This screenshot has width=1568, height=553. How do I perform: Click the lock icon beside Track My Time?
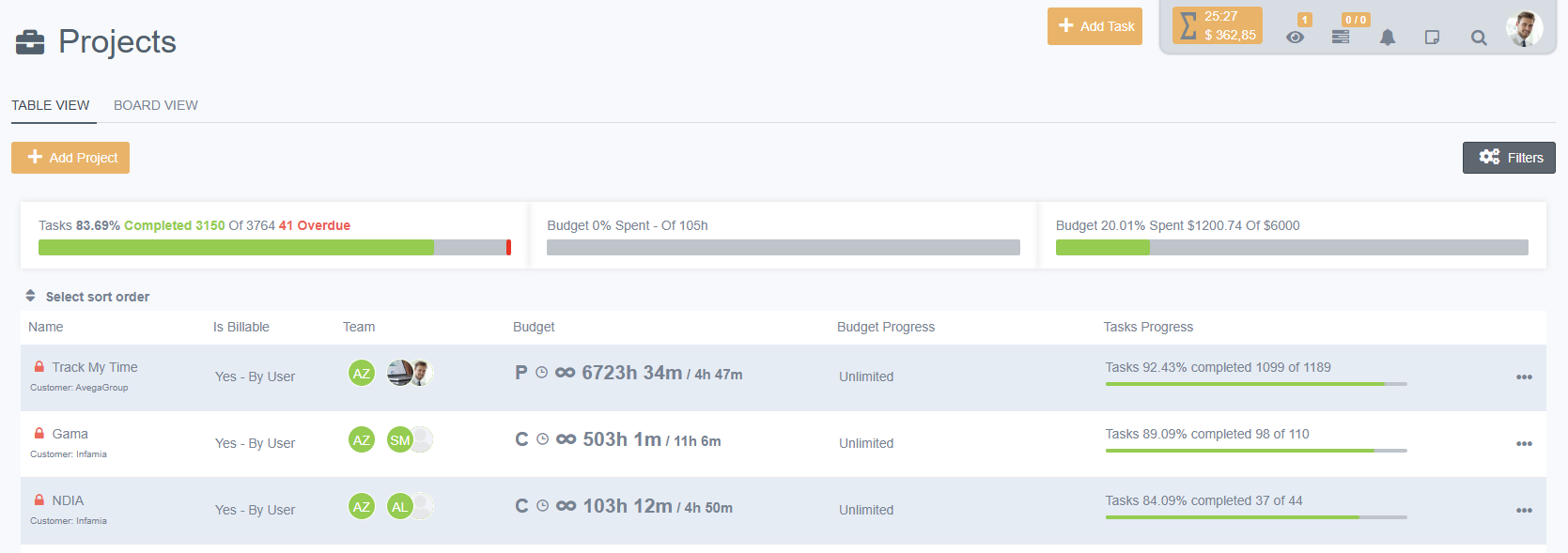(x=39, y=367)
